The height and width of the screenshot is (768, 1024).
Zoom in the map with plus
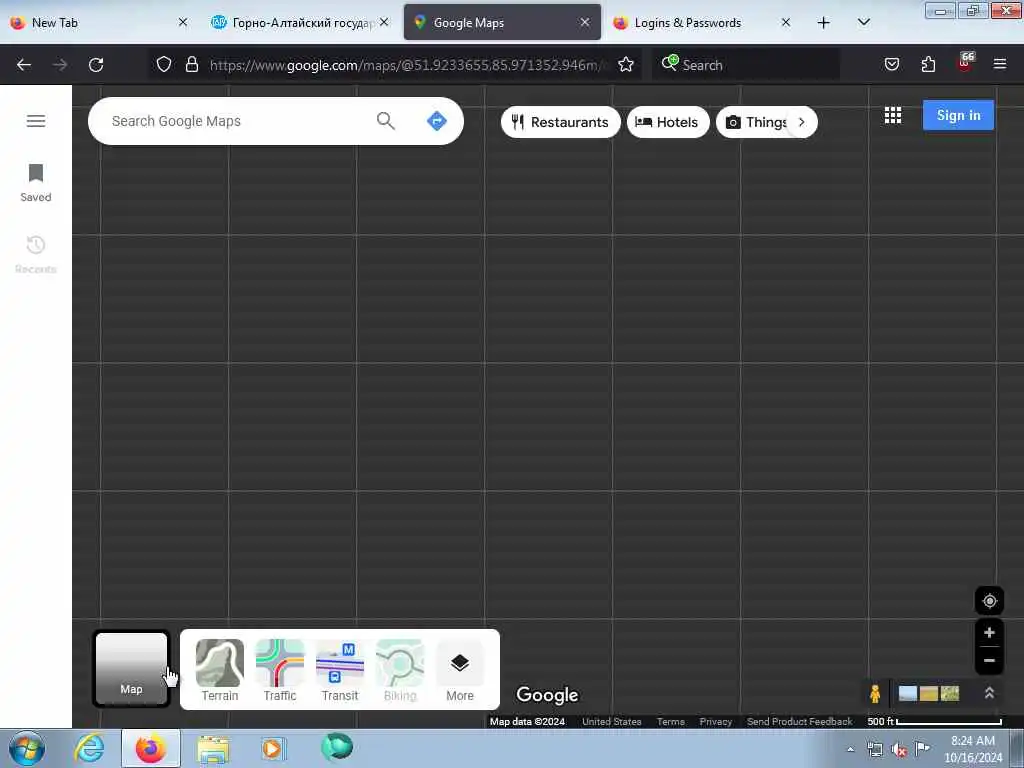click(989, 633)
